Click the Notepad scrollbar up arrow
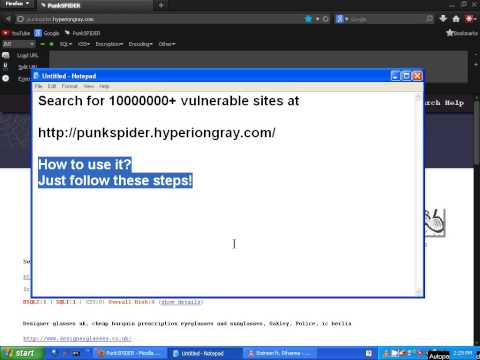This screenshot has height=360, width=480. click(418, 97)
